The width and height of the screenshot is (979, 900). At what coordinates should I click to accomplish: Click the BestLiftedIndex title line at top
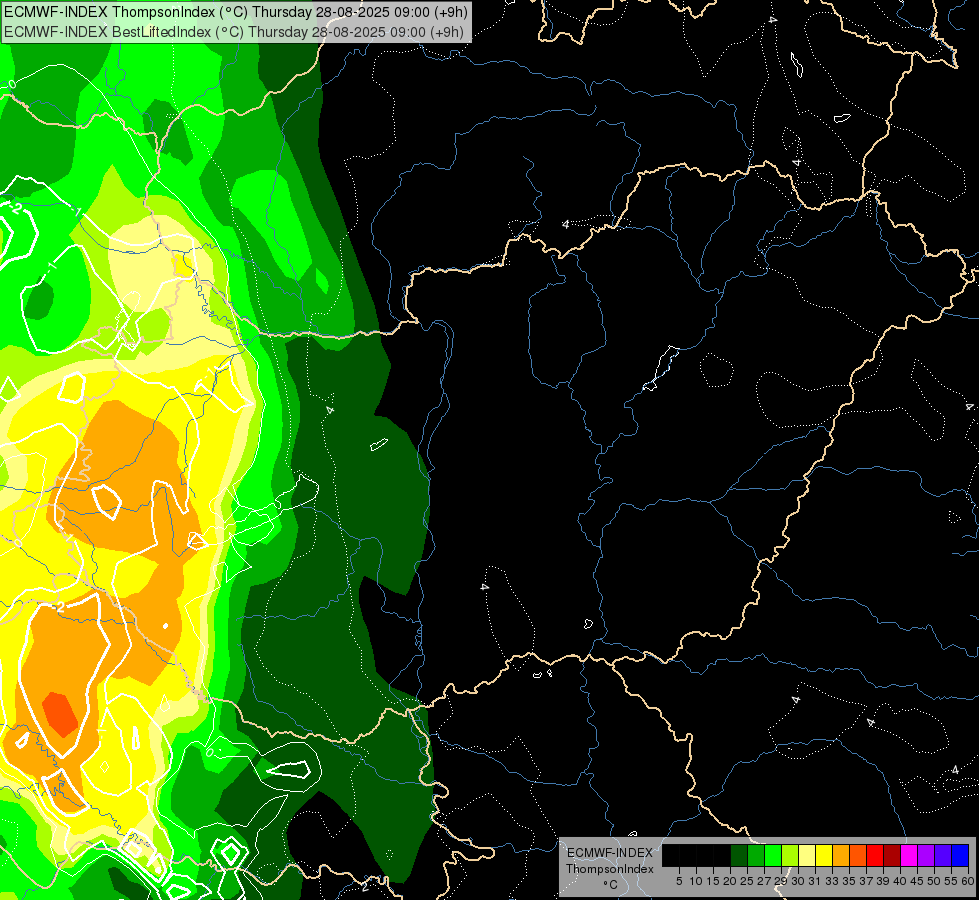point(234,32)
